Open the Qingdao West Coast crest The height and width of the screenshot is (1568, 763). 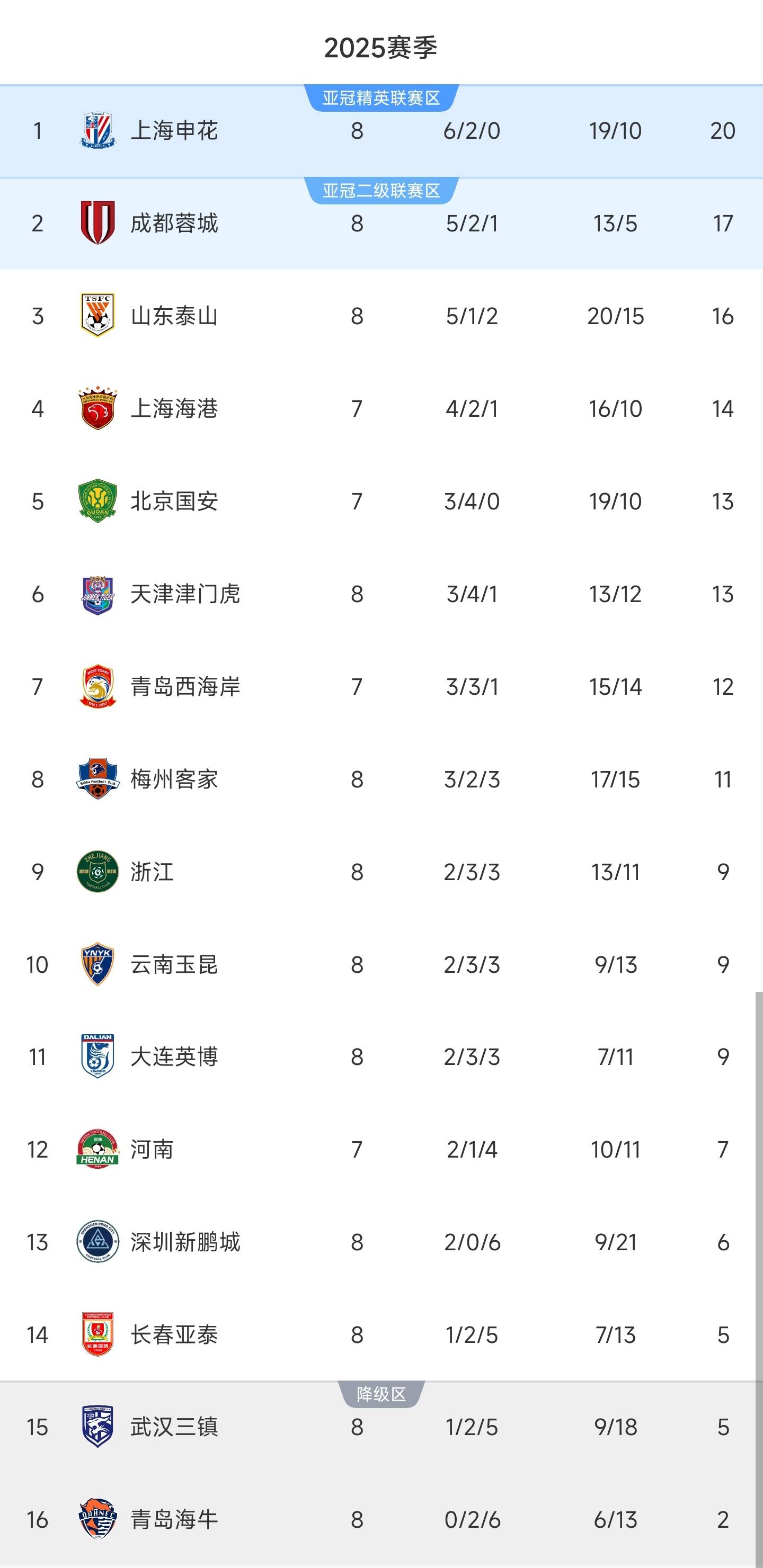click(x=97, y=687)
